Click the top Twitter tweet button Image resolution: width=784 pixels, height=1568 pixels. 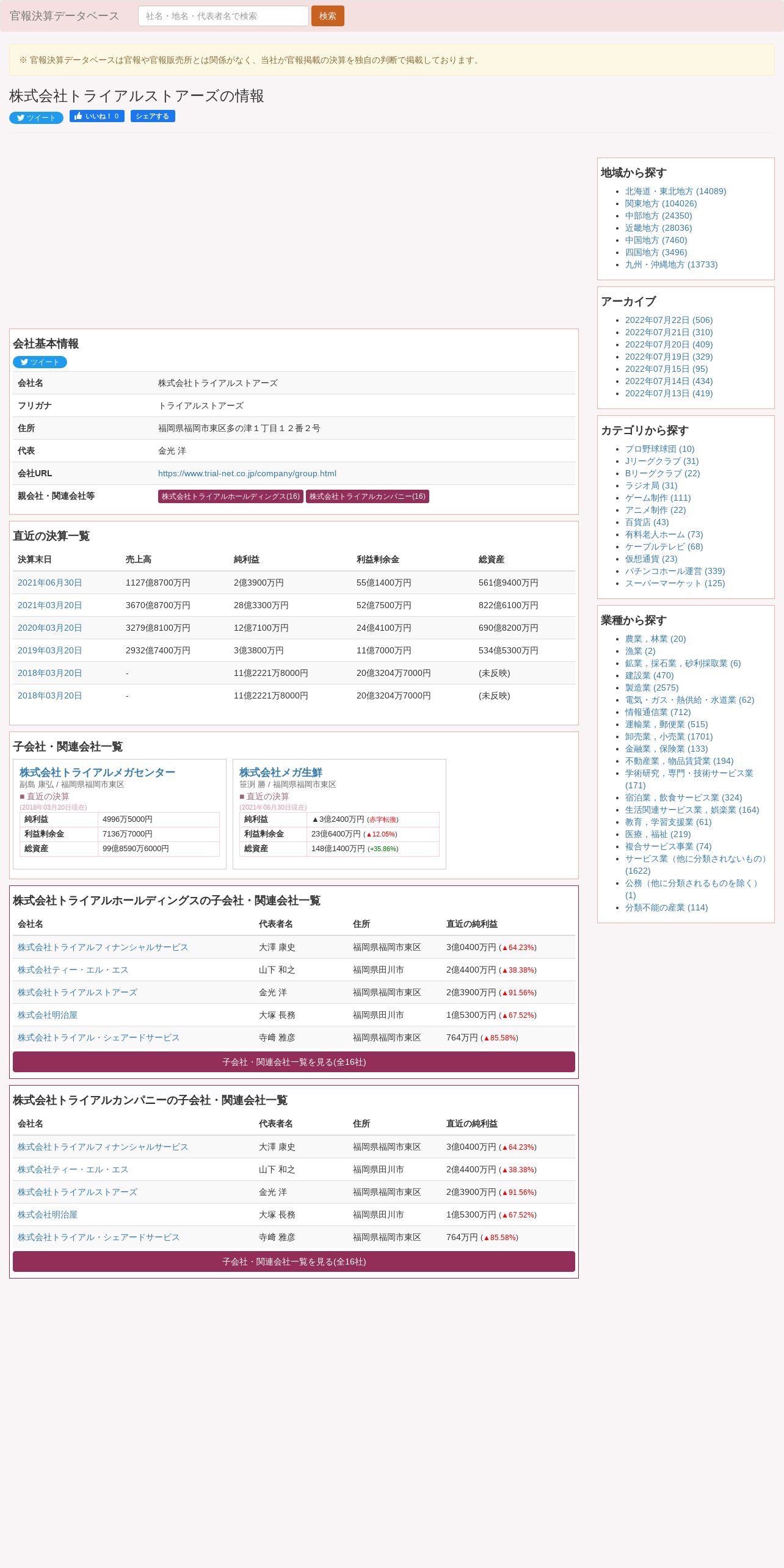click(36, 118)
